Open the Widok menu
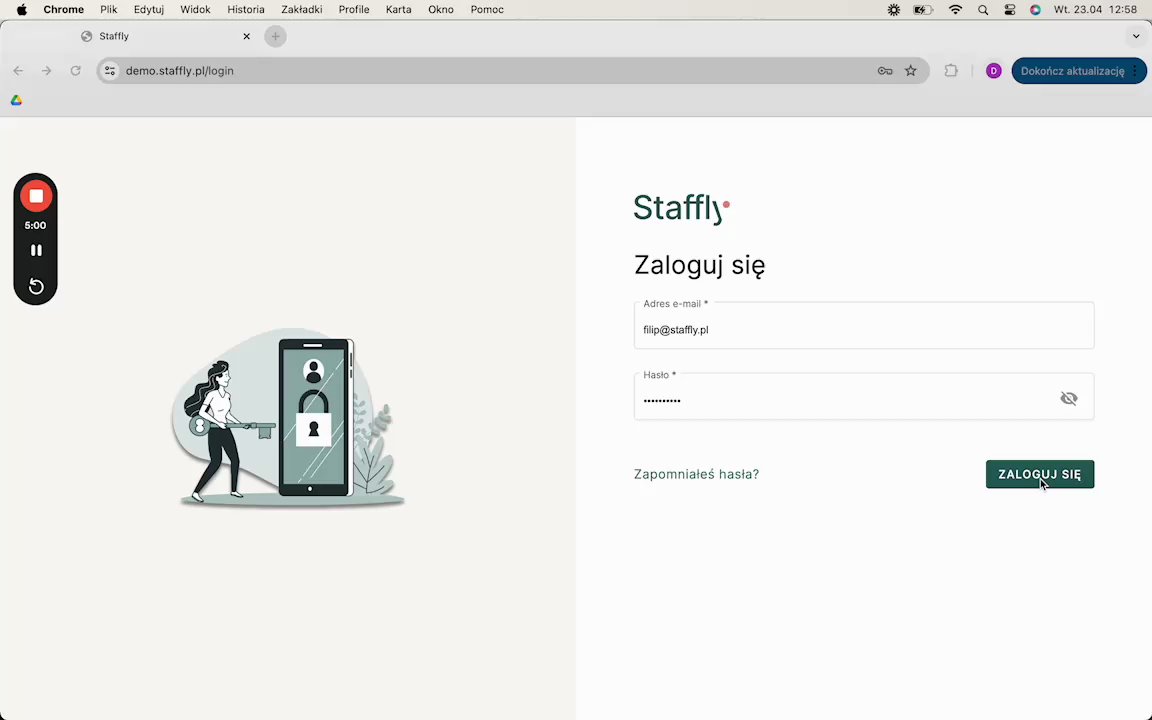The image size is (1152, 720). [195, 10]
